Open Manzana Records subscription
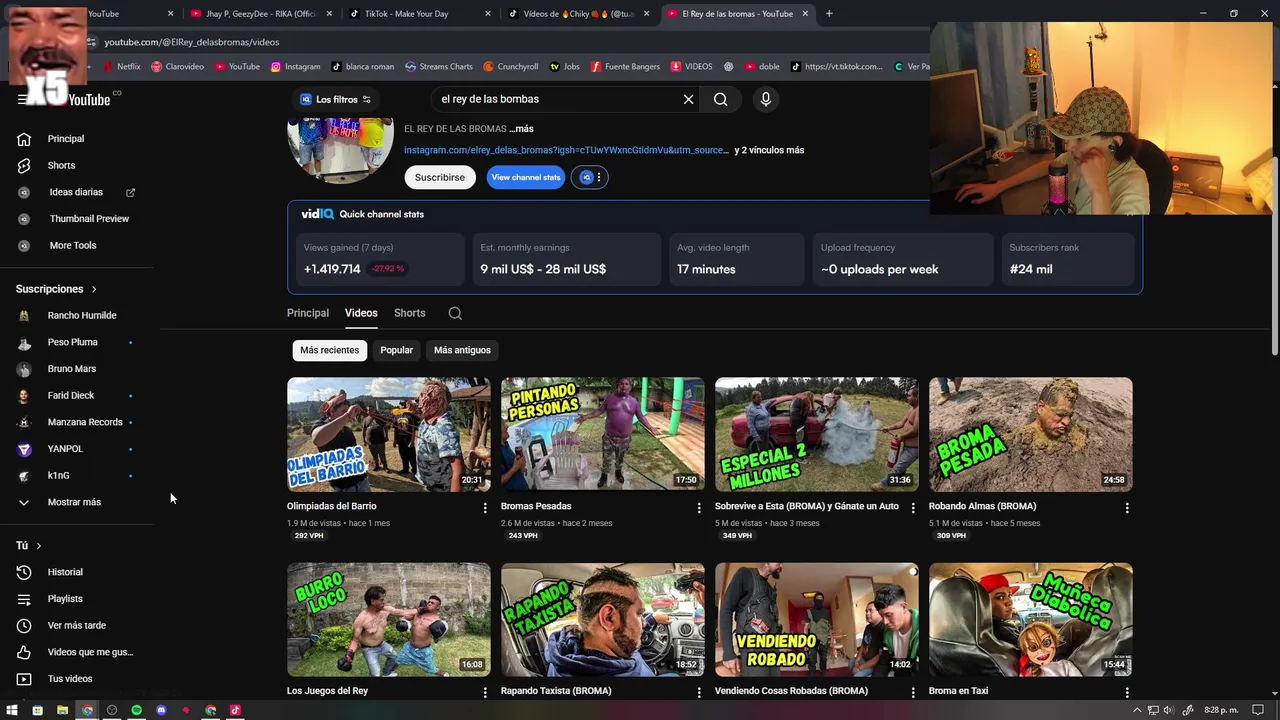This screenshot has height=720, width=1280. 84,422
